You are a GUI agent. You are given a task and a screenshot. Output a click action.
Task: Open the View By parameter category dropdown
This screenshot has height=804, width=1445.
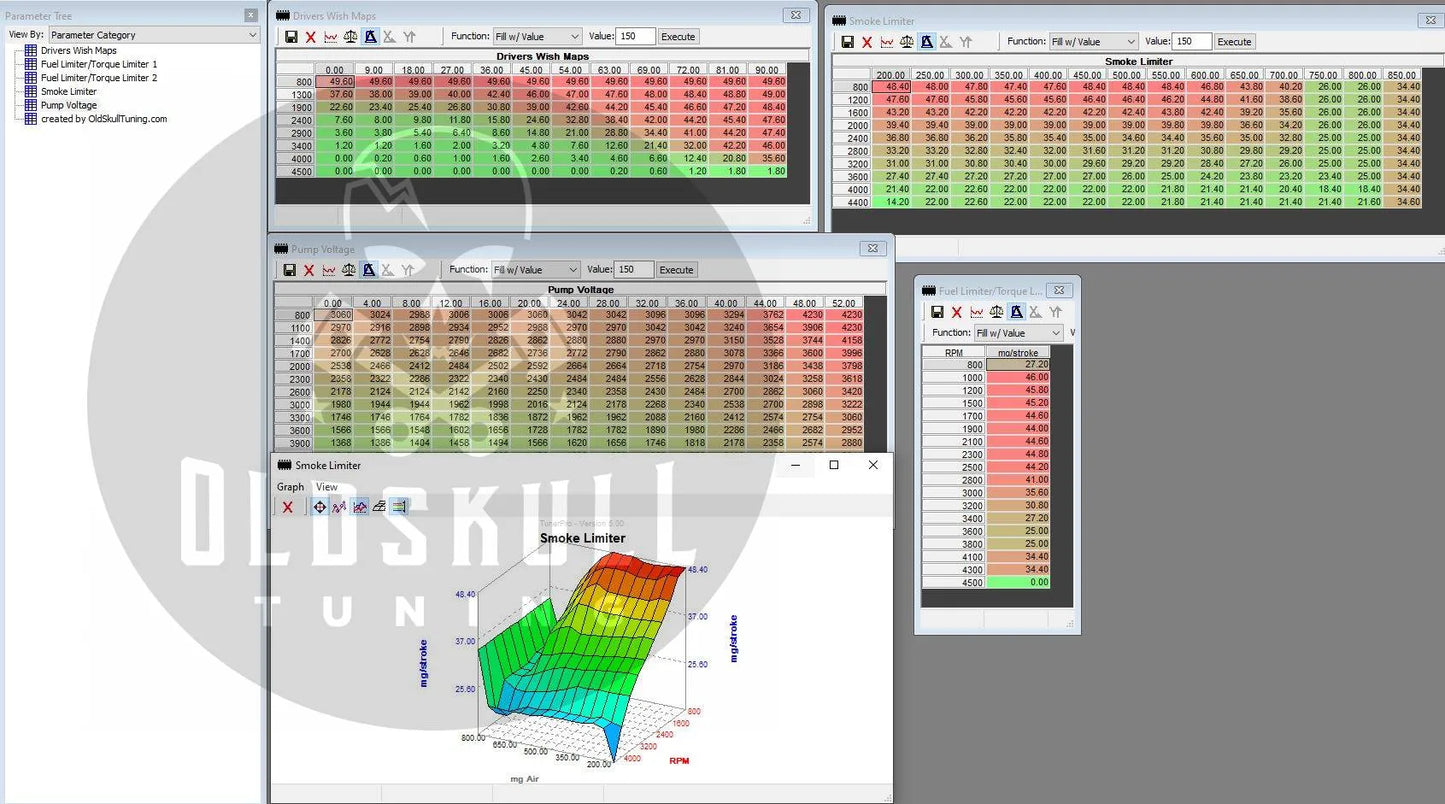point(153,35)
